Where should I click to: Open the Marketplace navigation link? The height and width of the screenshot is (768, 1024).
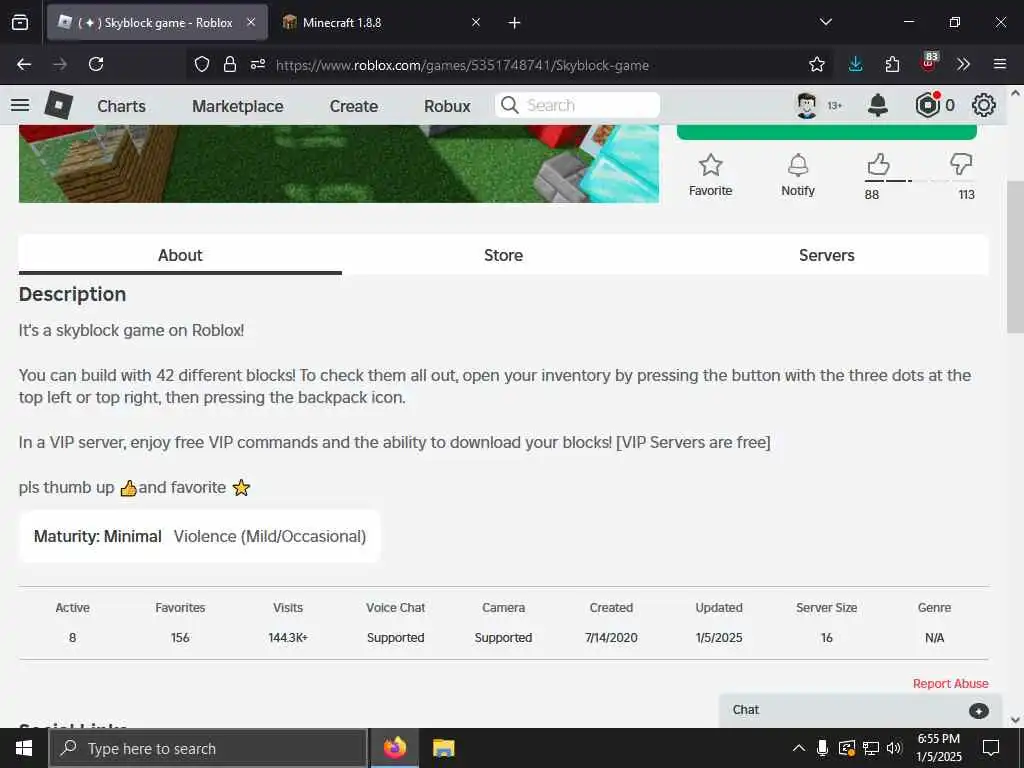(x=238, y=106)
